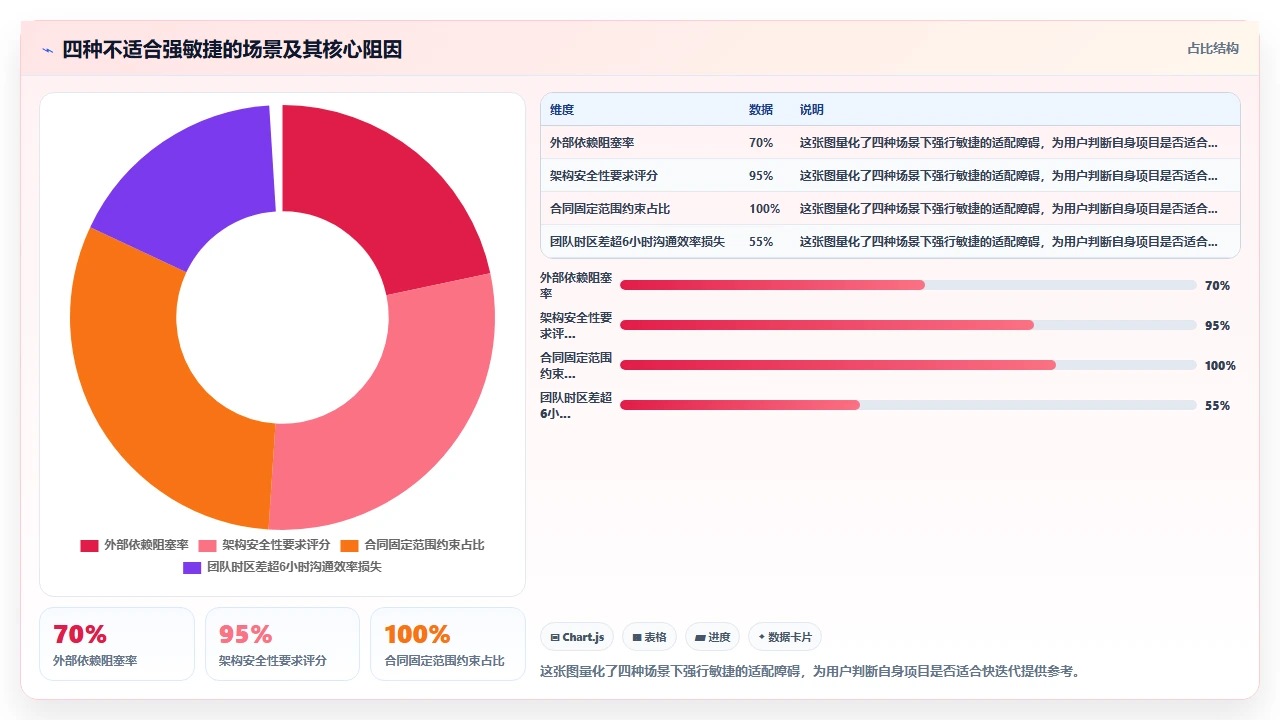
Task: Click the 70% label beside first progress bar
Action: tap(1217, 286)
